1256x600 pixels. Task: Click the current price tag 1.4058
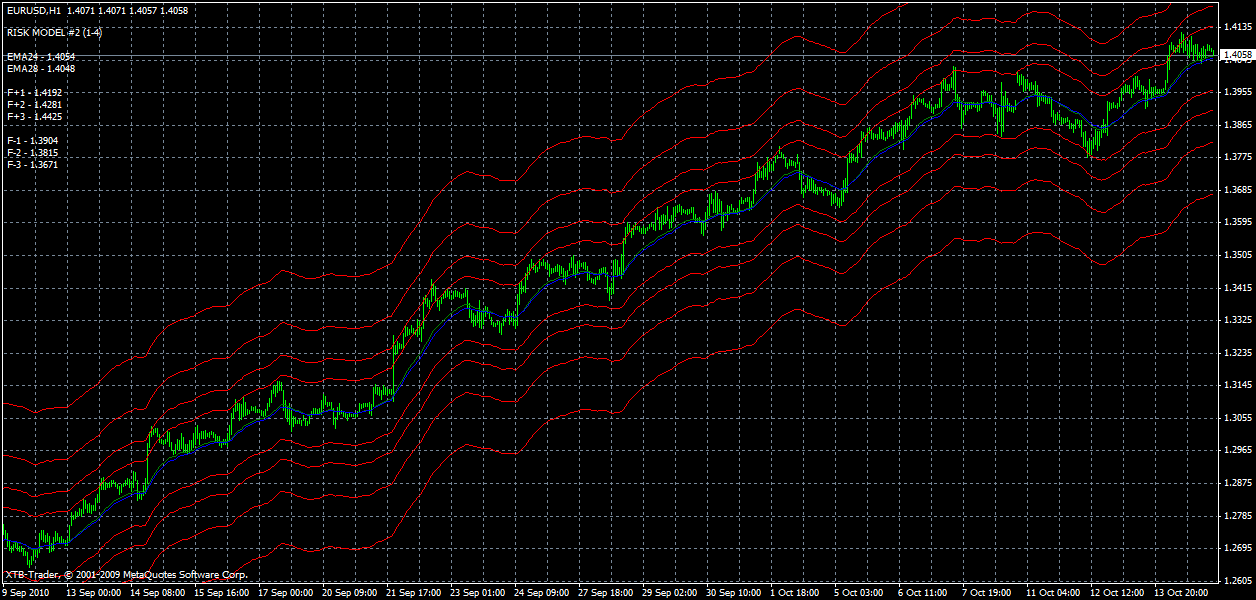point(1237,55)
